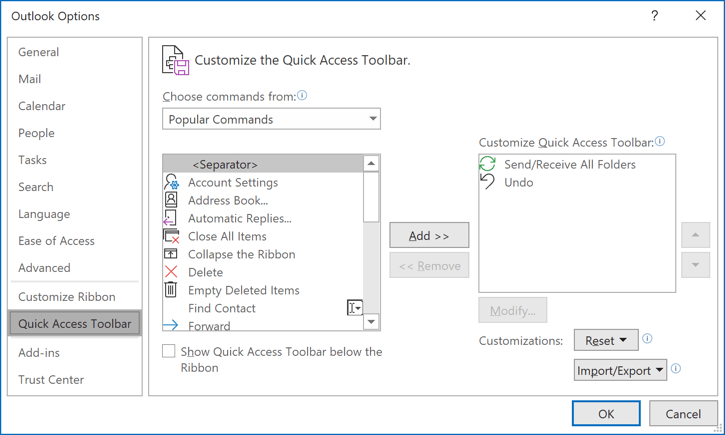The width and height of the screenshot is (725, 435).
Task: Select the Account Settings command text
Action: click(233, 182)
